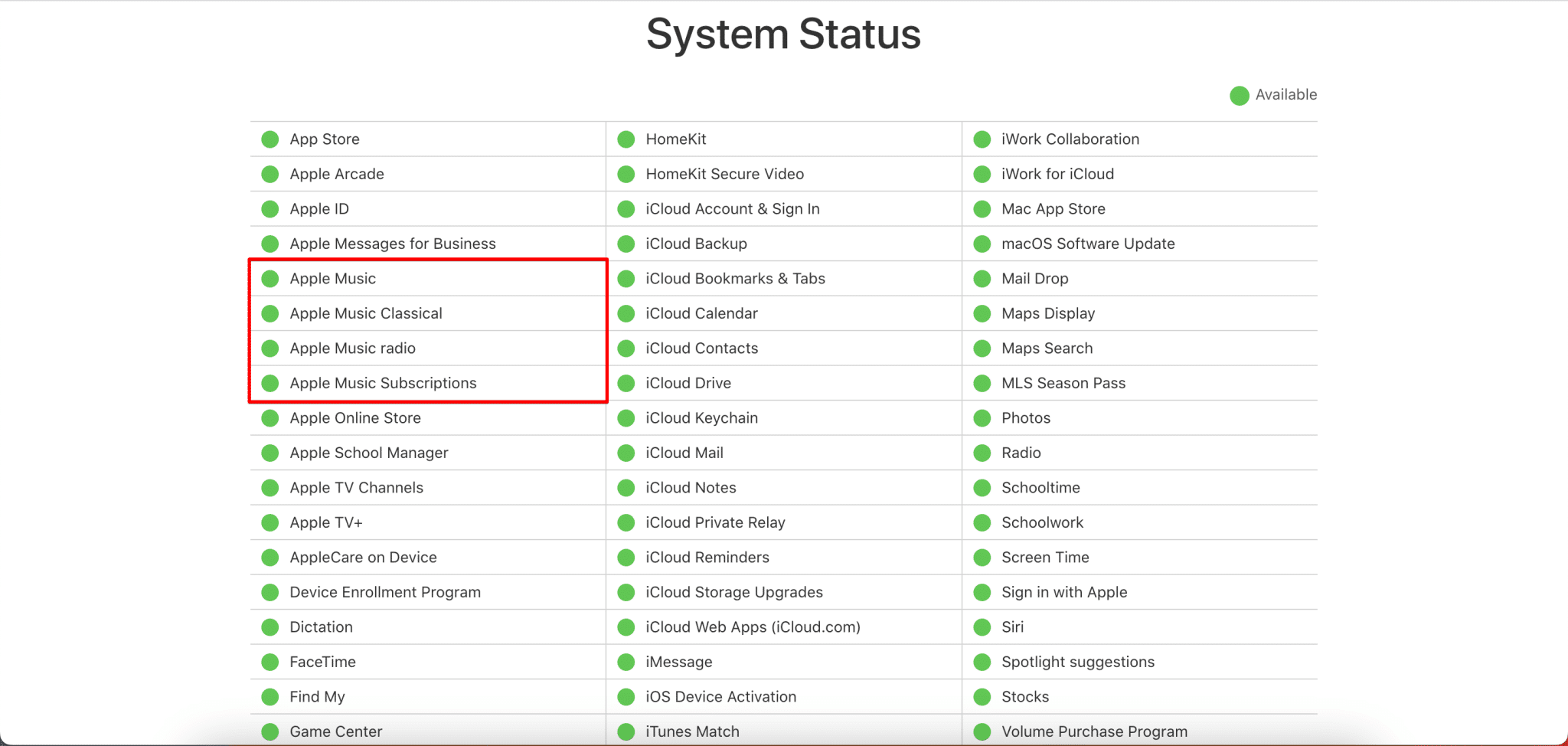
Task: Select the iCloud Private Relay row
Action: pos(783,522)
